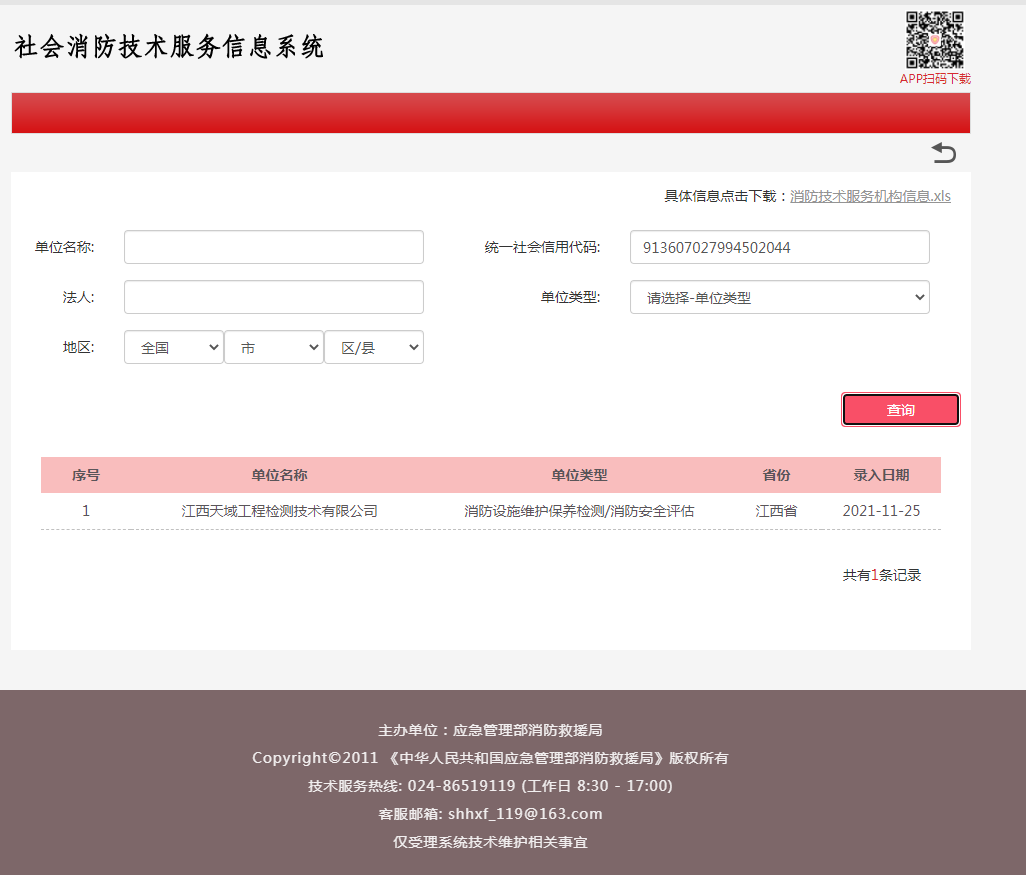
Task: Click the 单位名称 column header
Action: [280, 475]
